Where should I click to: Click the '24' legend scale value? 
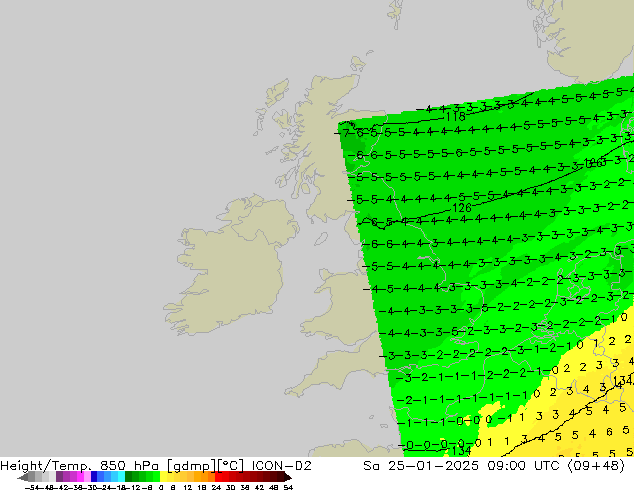tap(216, 487)
